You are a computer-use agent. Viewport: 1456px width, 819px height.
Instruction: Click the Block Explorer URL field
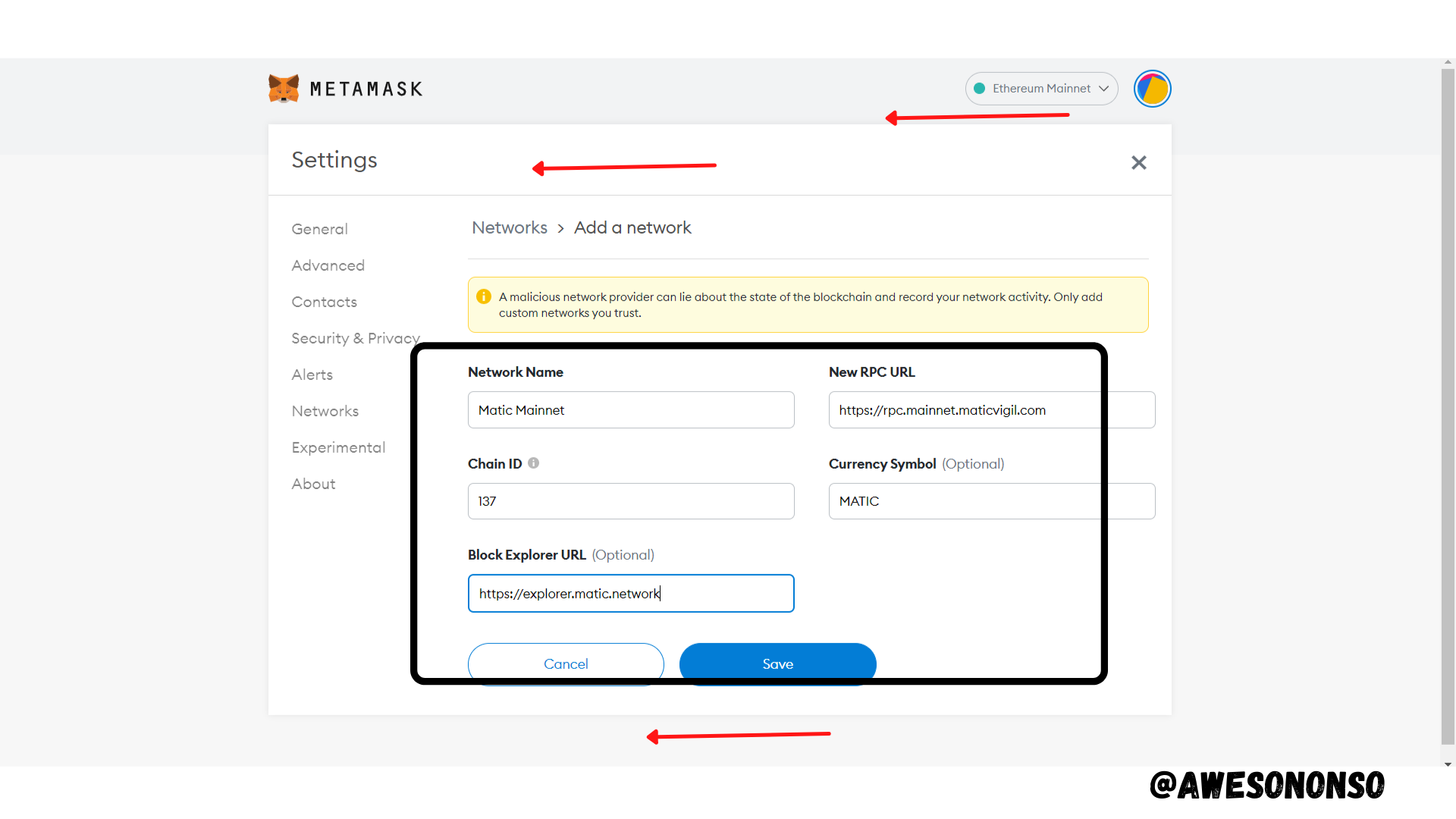[631, 593]
